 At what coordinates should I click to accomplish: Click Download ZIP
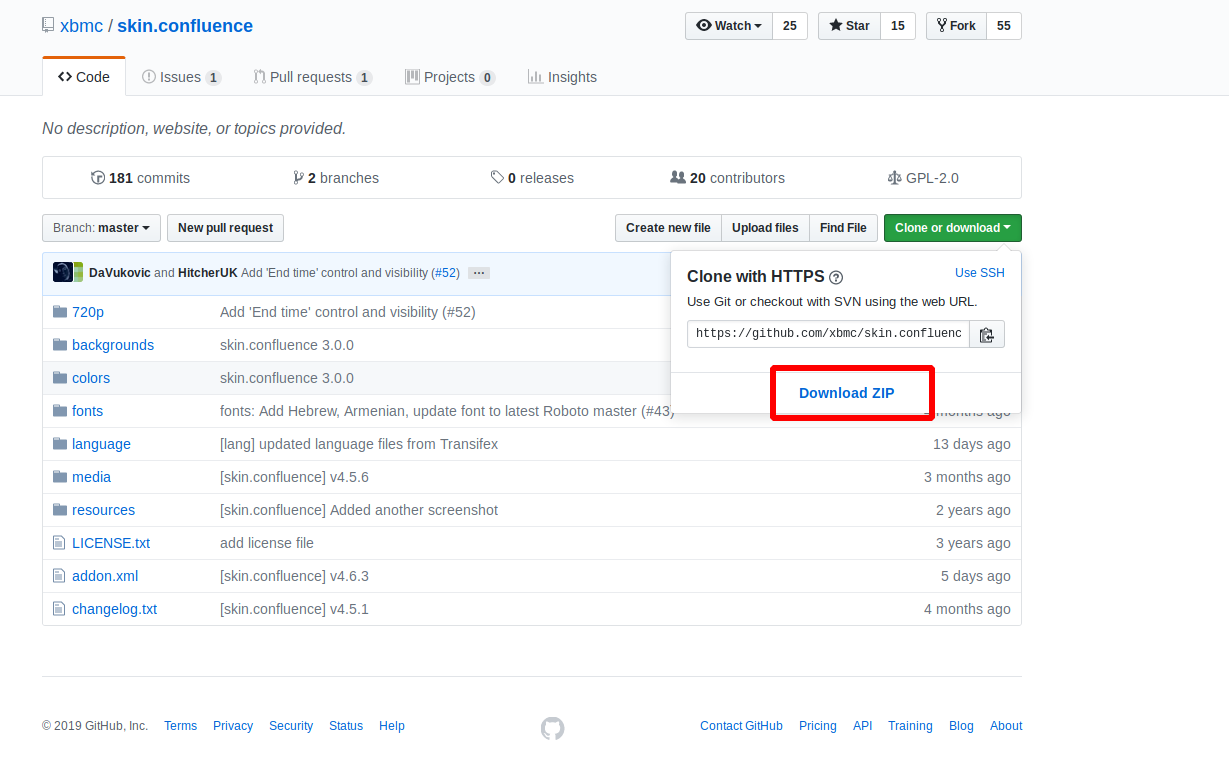pos(847,393)
